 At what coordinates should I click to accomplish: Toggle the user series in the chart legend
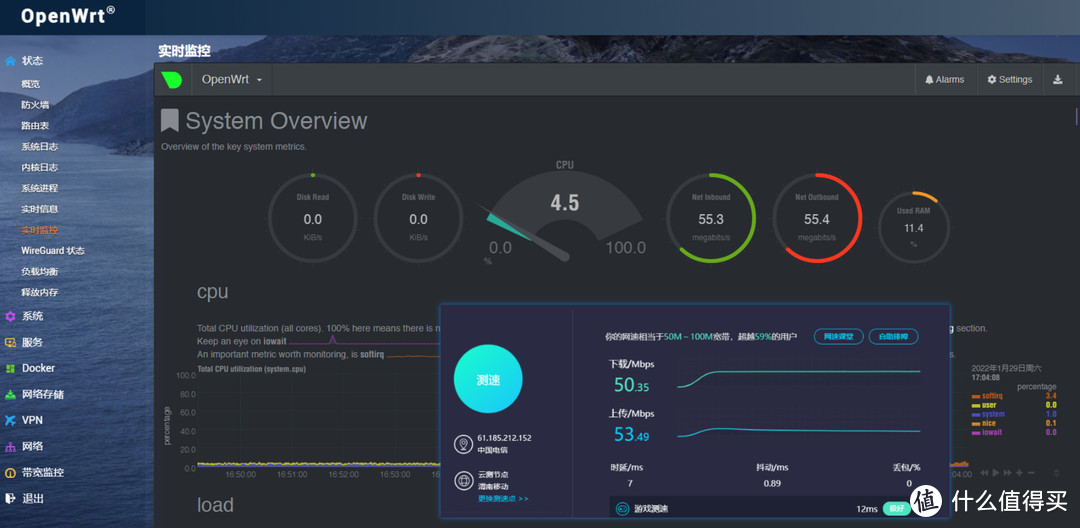(988, 405)
